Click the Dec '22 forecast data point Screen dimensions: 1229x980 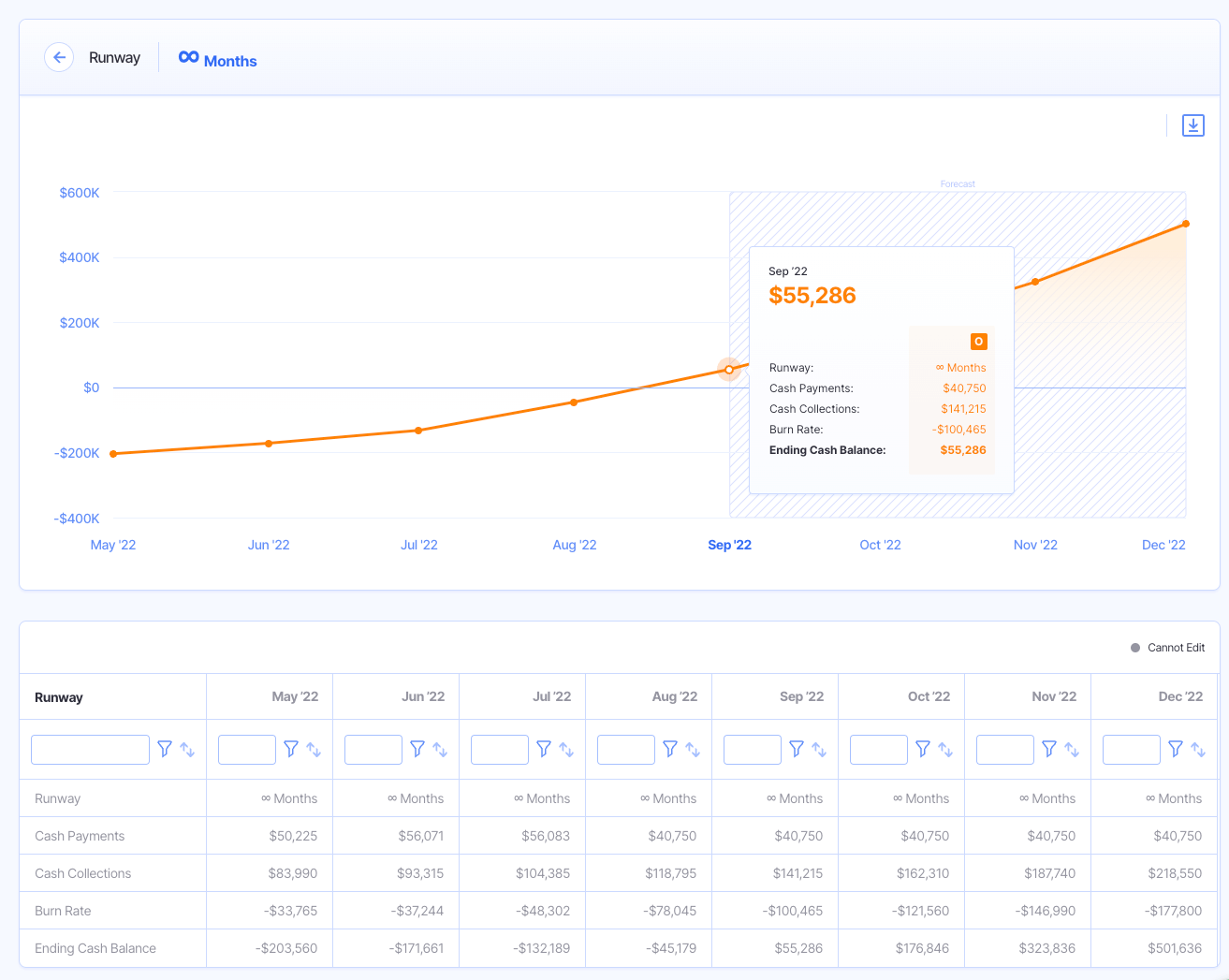coord(1185,224)
